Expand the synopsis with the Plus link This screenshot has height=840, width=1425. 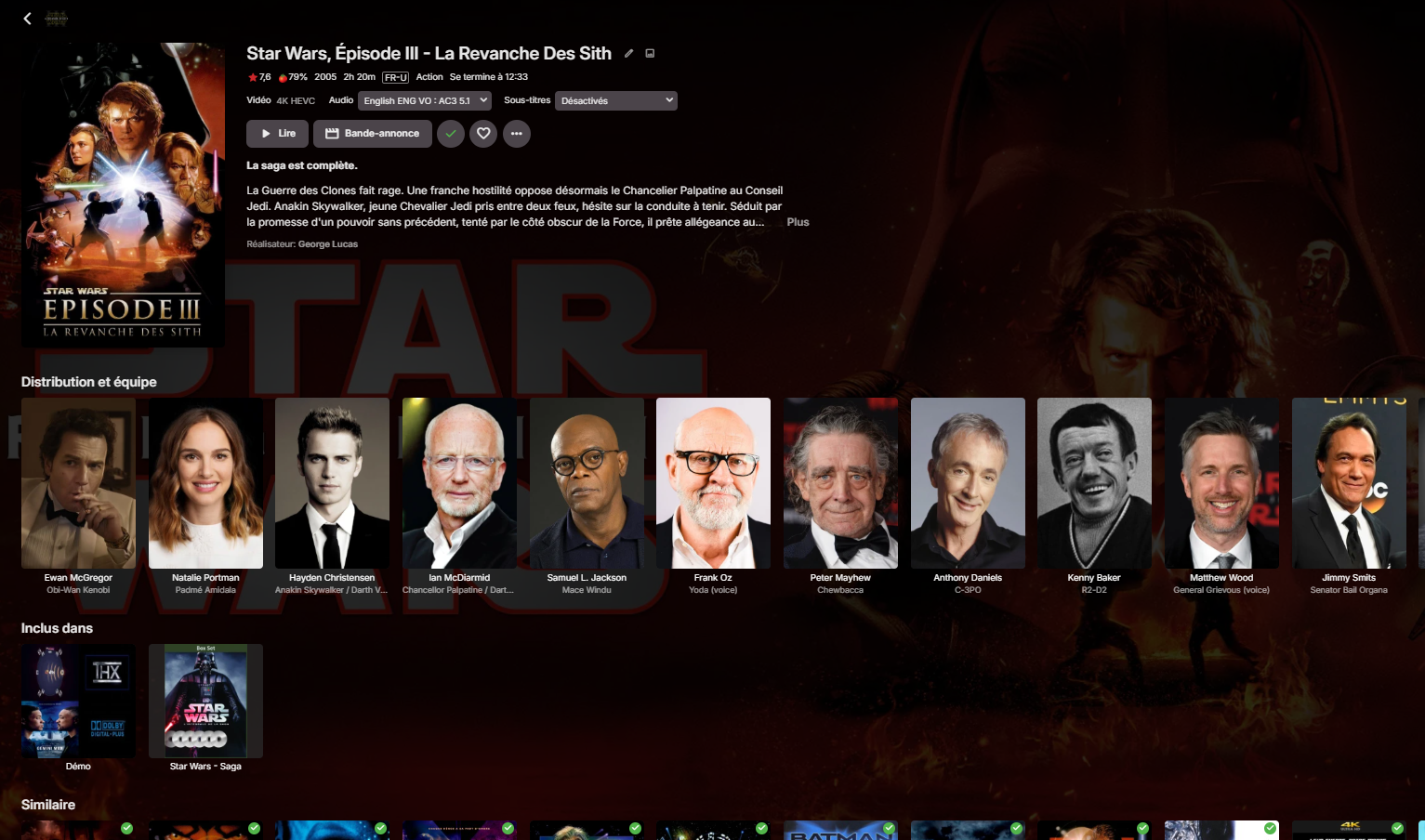(x=798, y=222)
